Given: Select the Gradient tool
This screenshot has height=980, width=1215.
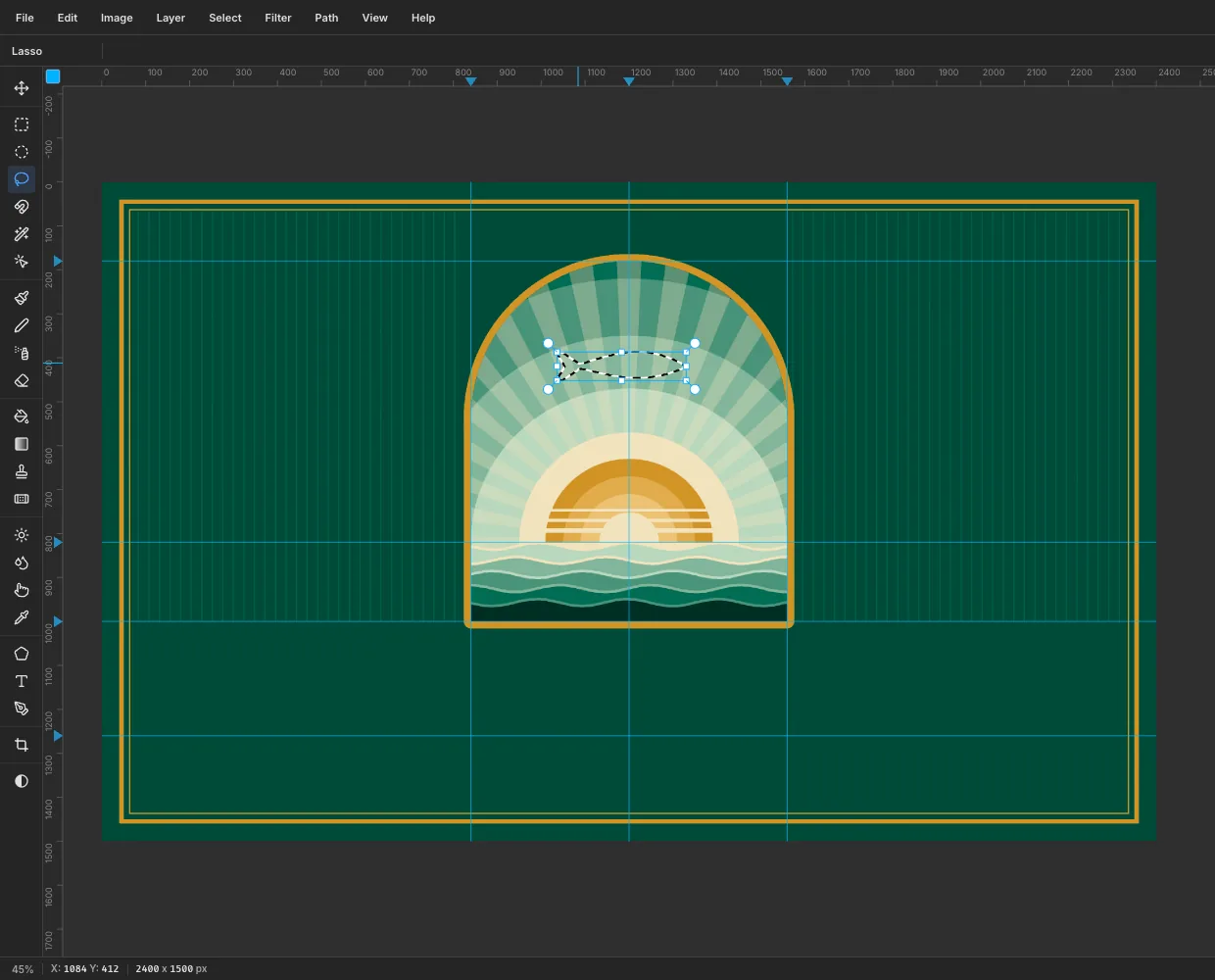Looking at the screenshot, I should (x=22, y=444).
